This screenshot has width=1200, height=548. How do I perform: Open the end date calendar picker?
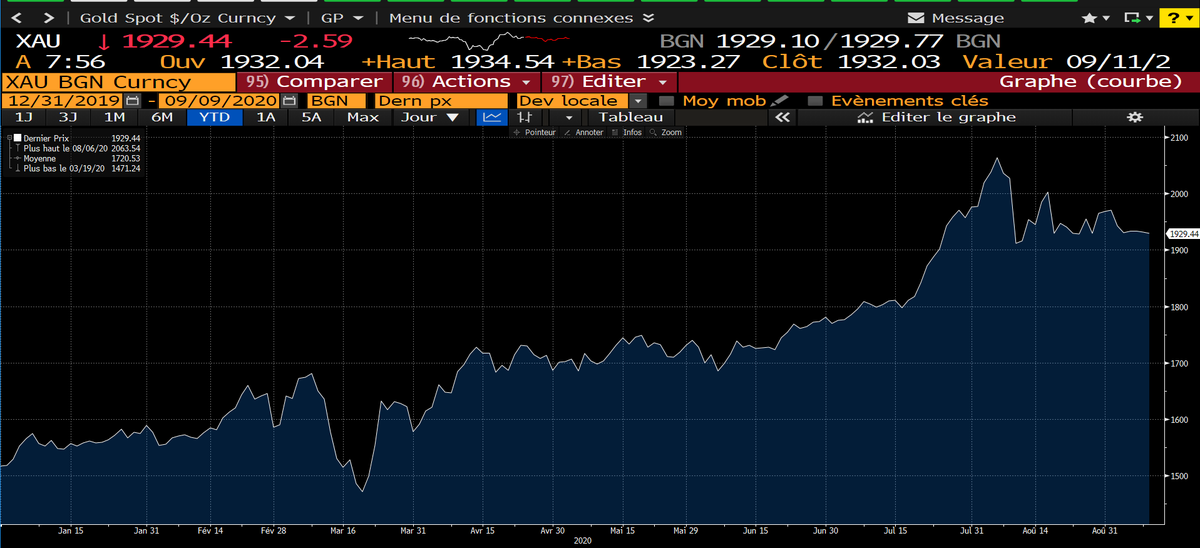coord(290,101)
